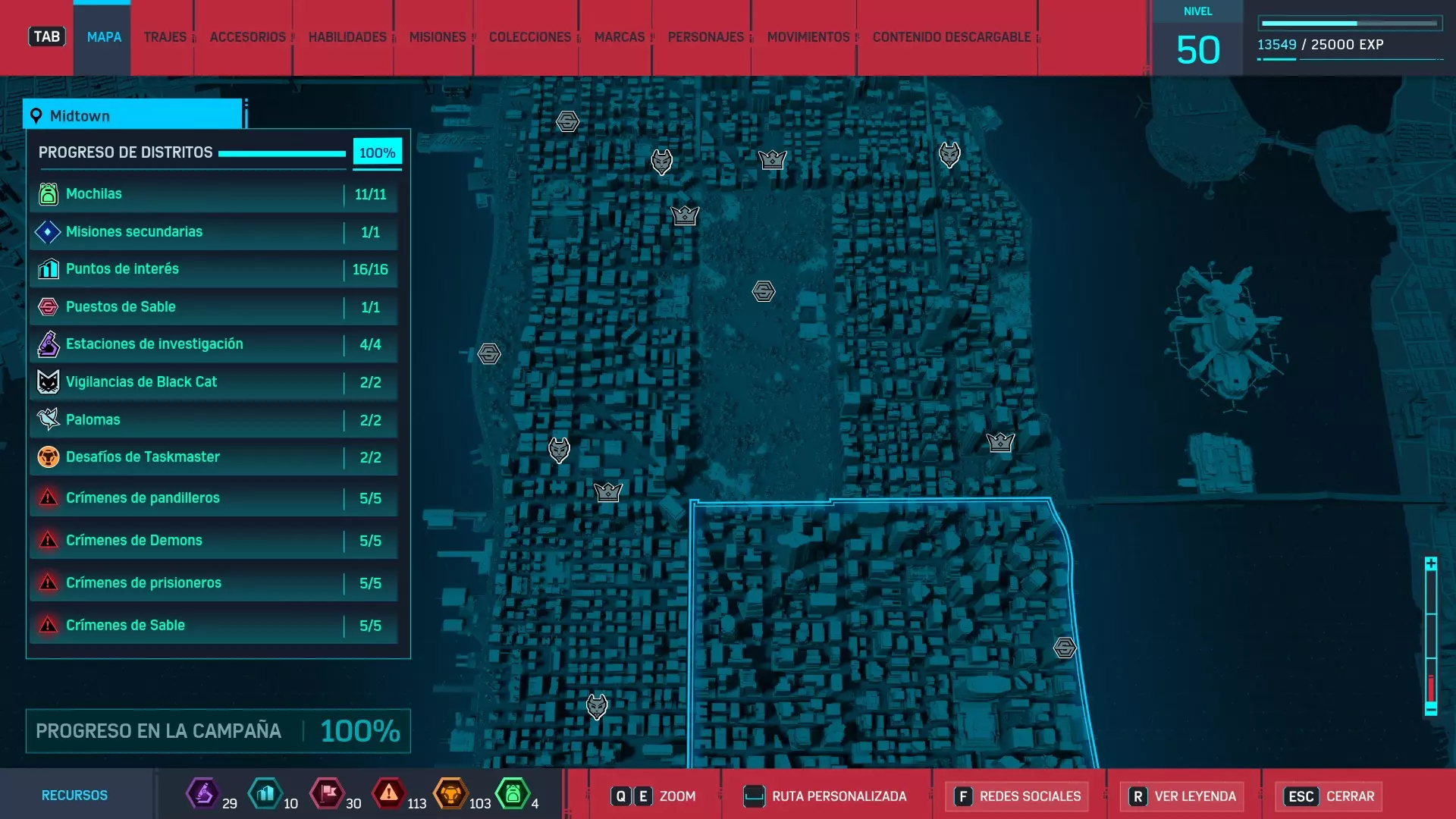Click the landmark token resource icon
Screen dimensions: 1456x819
[x=265, y=794]
